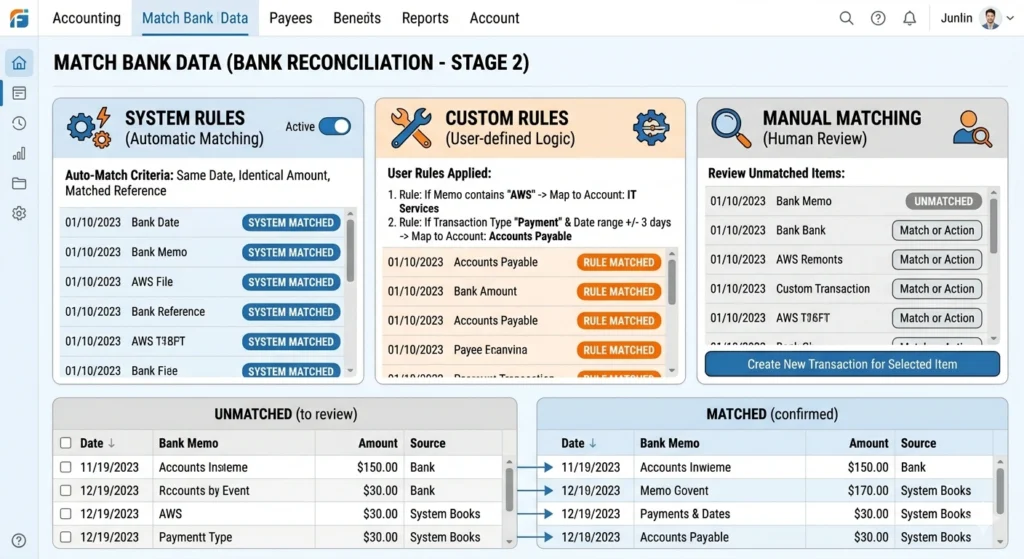Click Match or Action for AWS T36FT

[936, 318]
